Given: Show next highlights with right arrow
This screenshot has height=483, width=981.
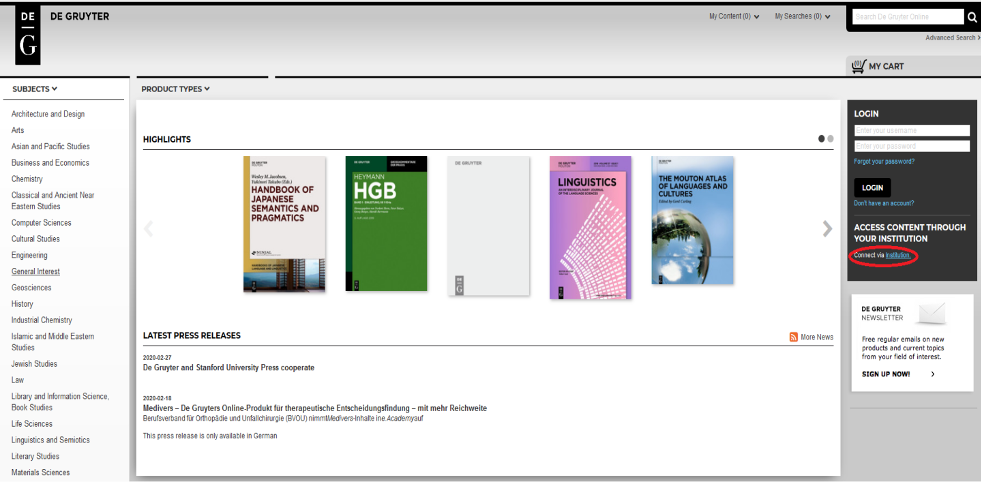Looking at the screenshot, I should coord(827,228).
